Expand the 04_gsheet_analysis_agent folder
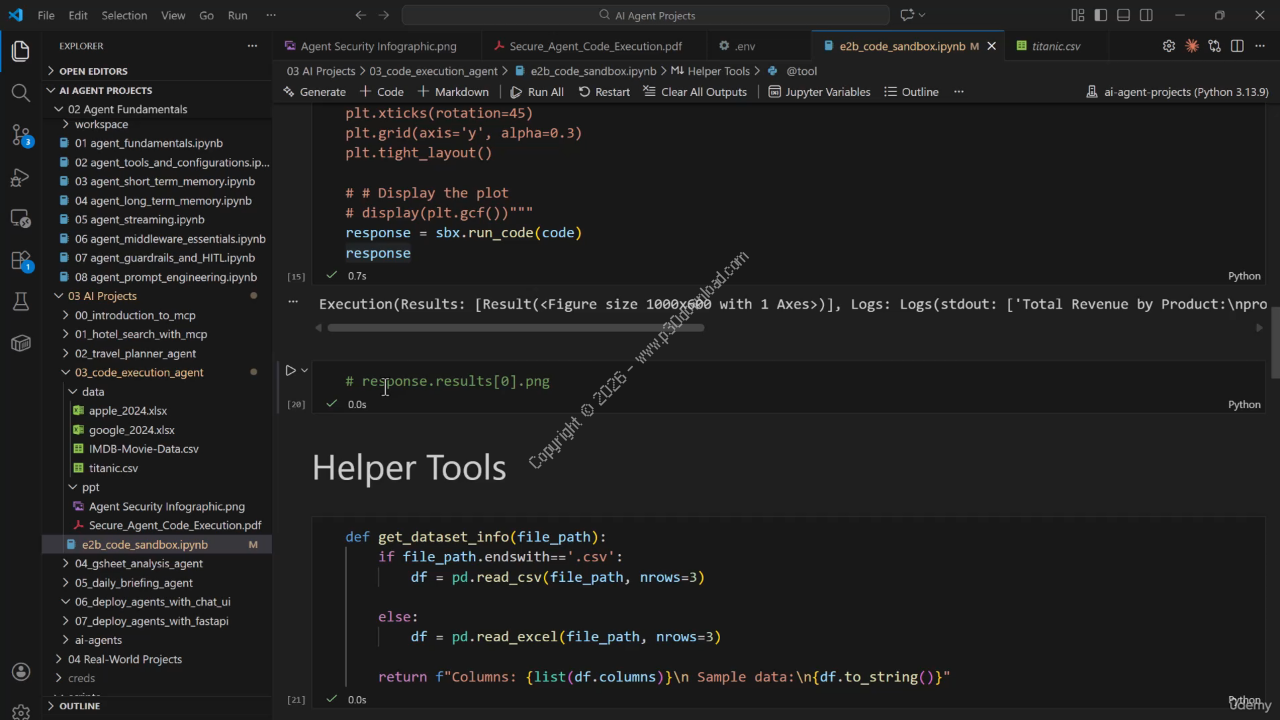The image size is (1280, 720). 138,563
